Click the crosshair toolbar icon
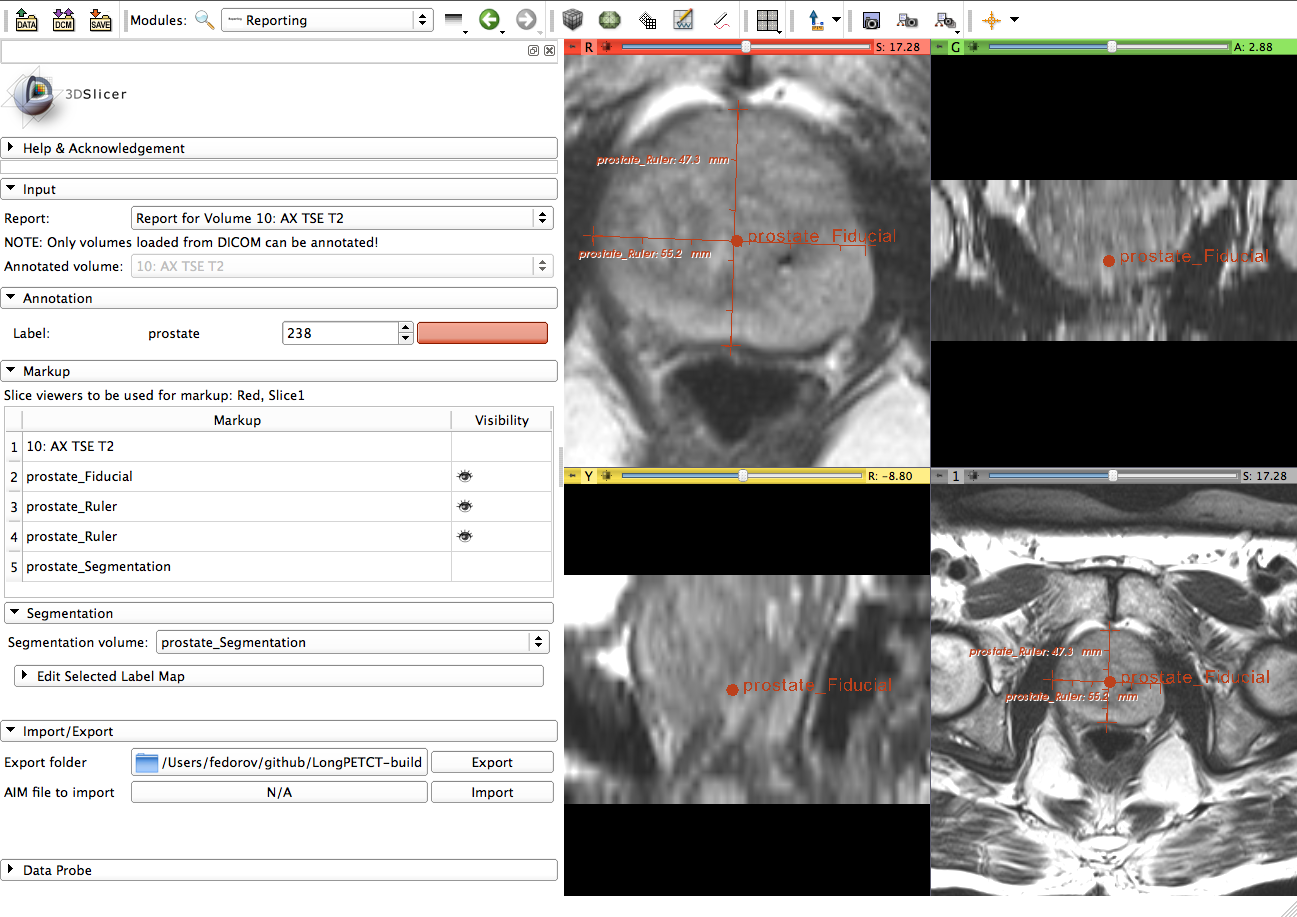This screenshot has height=917, width=1297. tap(992, 20)
